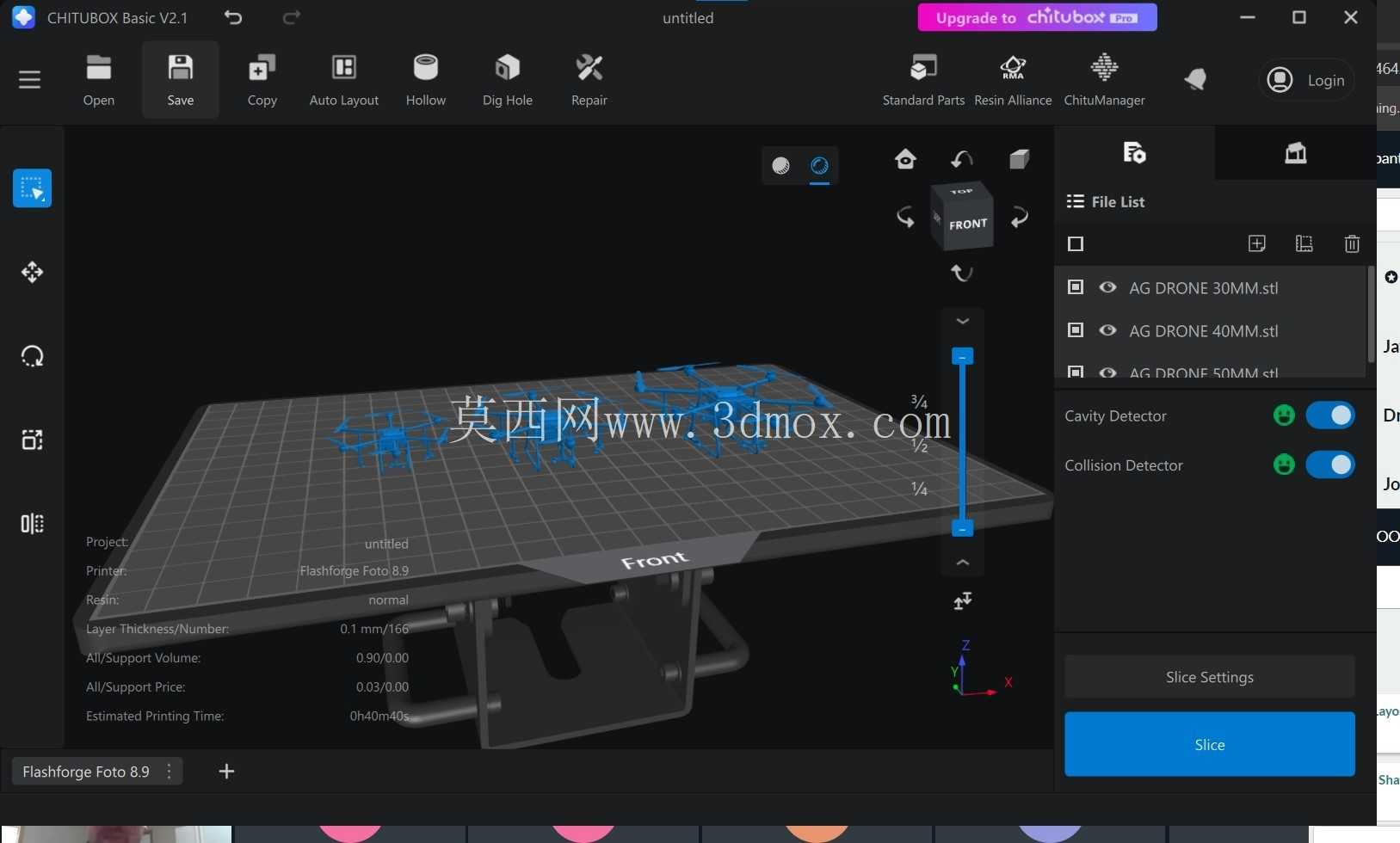This screenshot has width=1400, height=843.
Task: Switch to solid shaded render mode
Action: 780,165
